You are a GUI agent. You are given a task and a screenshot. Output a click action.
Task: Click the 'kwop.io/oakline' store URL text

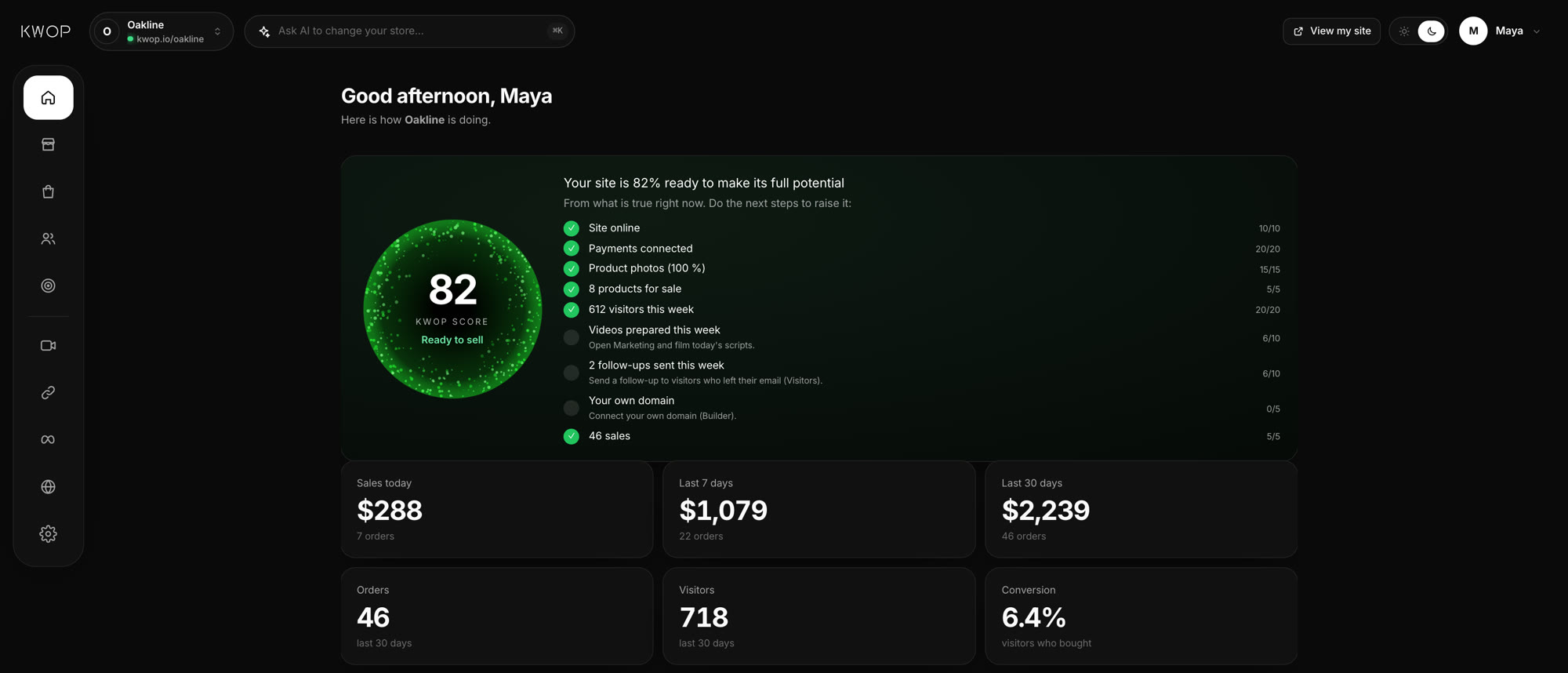coord(170,39)
